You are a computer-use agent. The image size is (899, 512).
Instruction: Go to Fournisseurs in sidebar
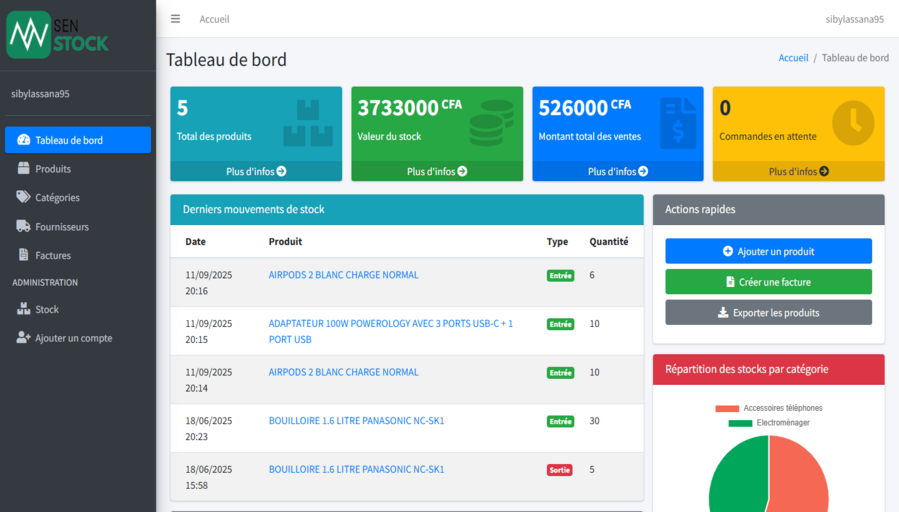(x=62, y=227)
